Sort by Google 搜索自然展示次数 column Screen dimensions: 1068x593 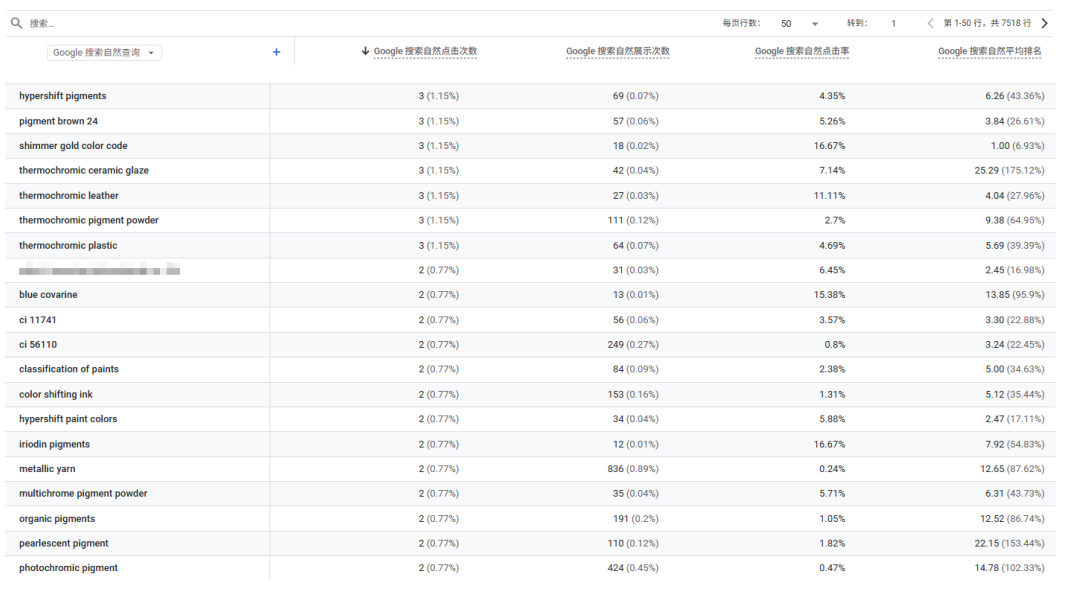pos(617,51)
